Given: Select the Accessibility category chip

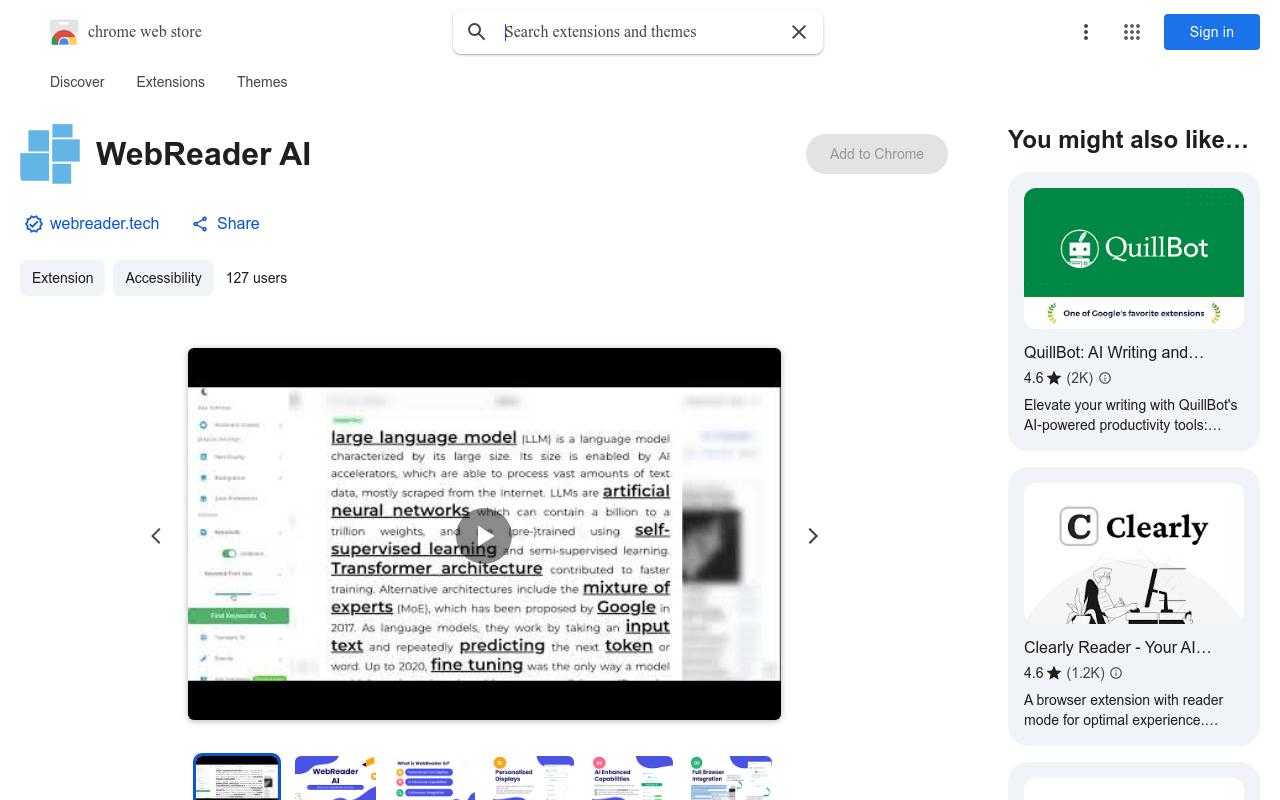Looking at the screenshot, I should [163, 278].
